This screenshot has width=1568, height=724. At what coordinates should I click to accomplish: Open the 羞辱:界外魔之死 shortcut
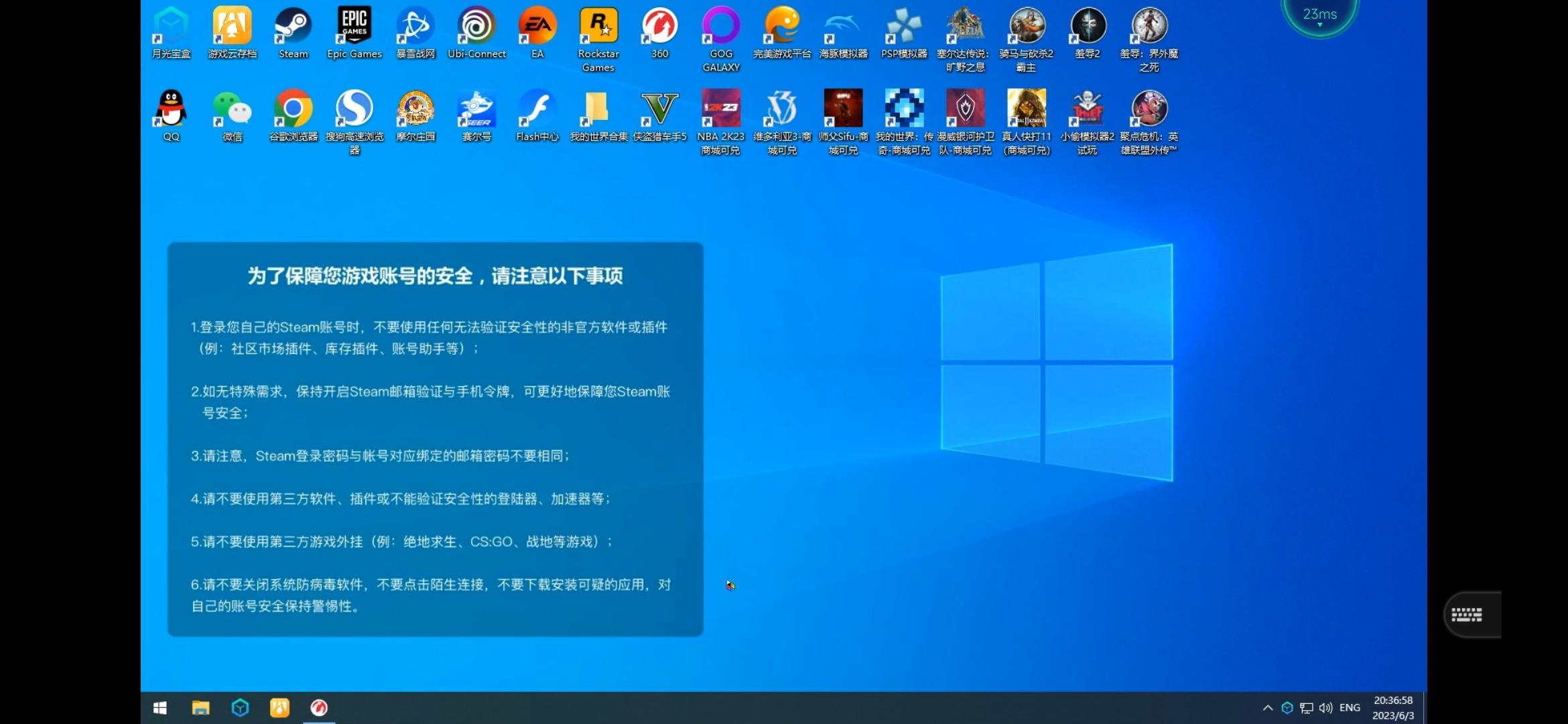click(x=1149, y=40)
